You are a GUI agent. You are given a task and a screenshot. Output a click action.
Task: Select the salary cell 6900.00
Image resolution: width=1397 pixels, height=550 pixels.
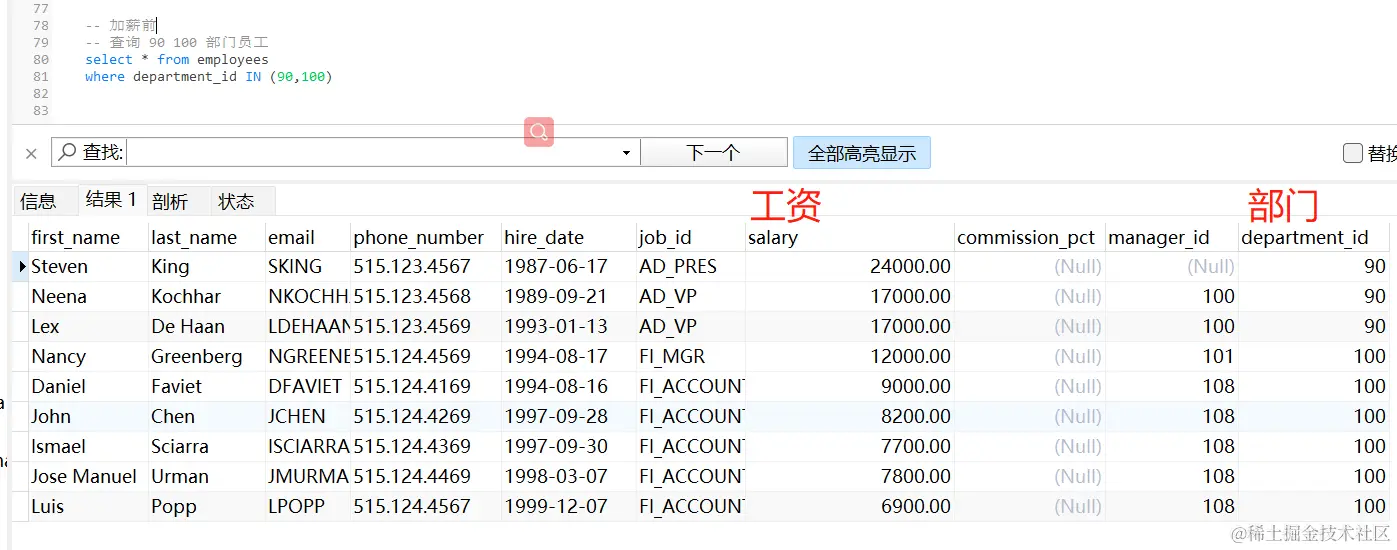850,506
